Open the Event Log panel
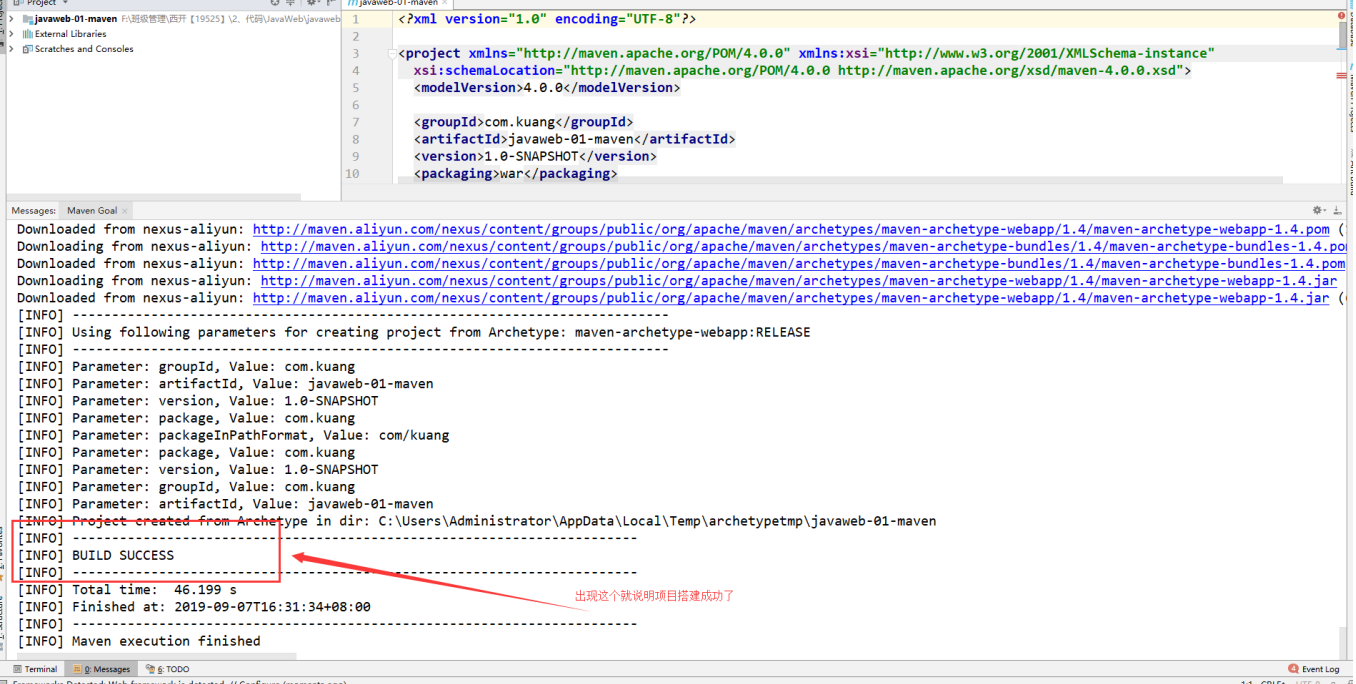 click(x=1314, y=669)
